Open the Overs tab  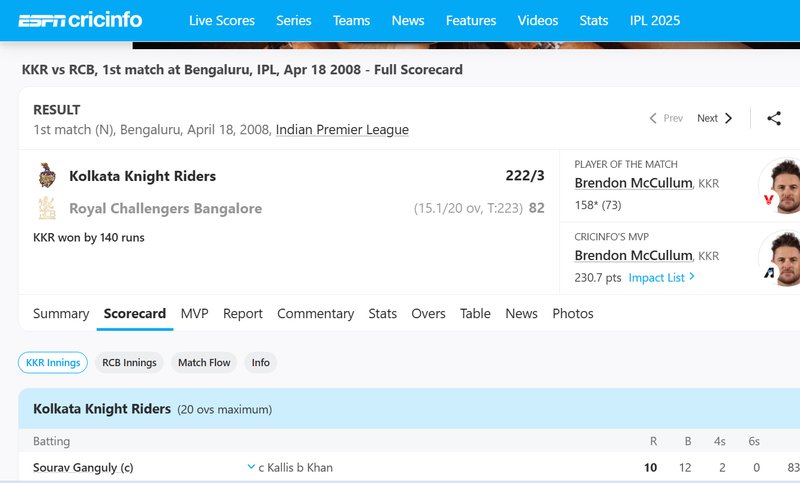tap(429, 314)
